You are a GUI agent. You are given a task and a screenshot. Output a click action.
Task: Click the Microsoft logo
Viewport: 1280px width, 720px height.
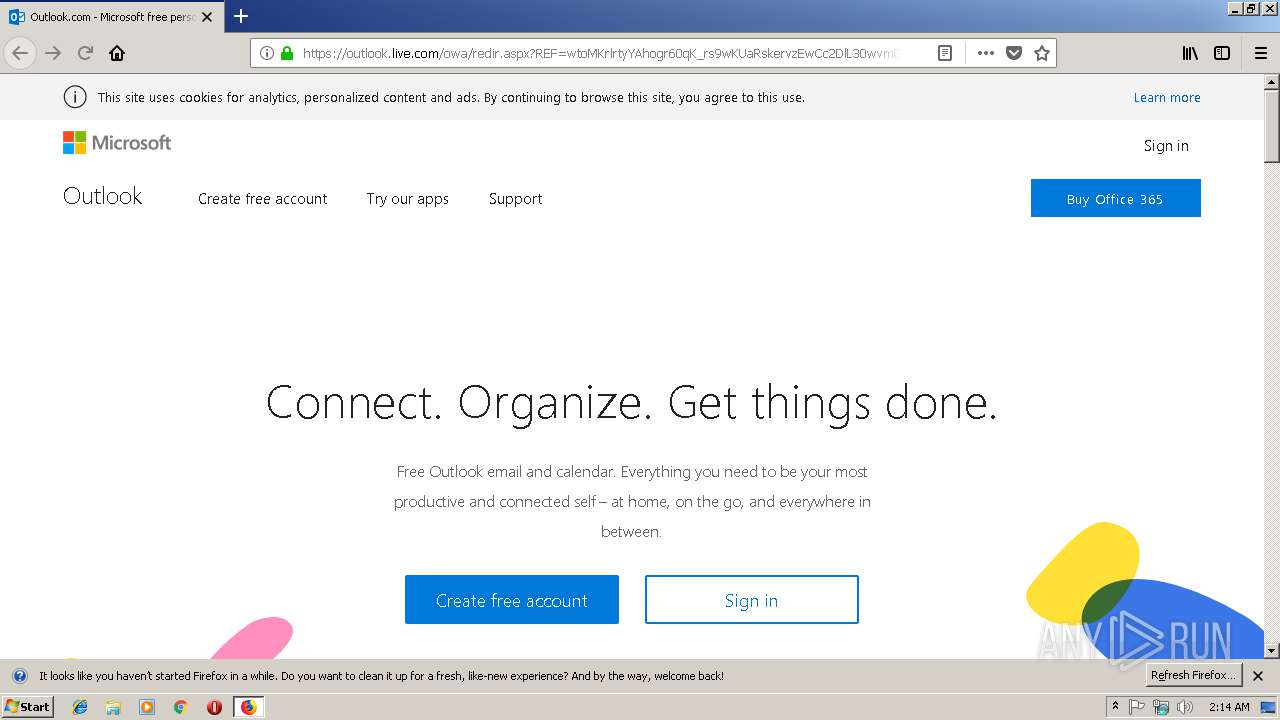click(117, 143)
